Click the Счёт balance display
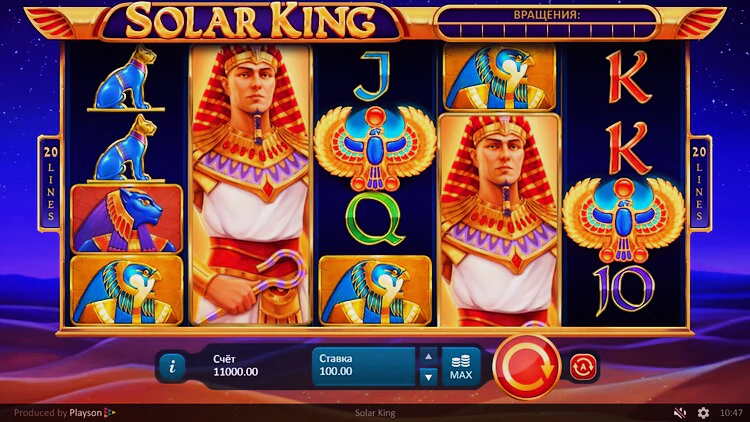The height and width of the screenshot is (422, 750). coord(235,366)
